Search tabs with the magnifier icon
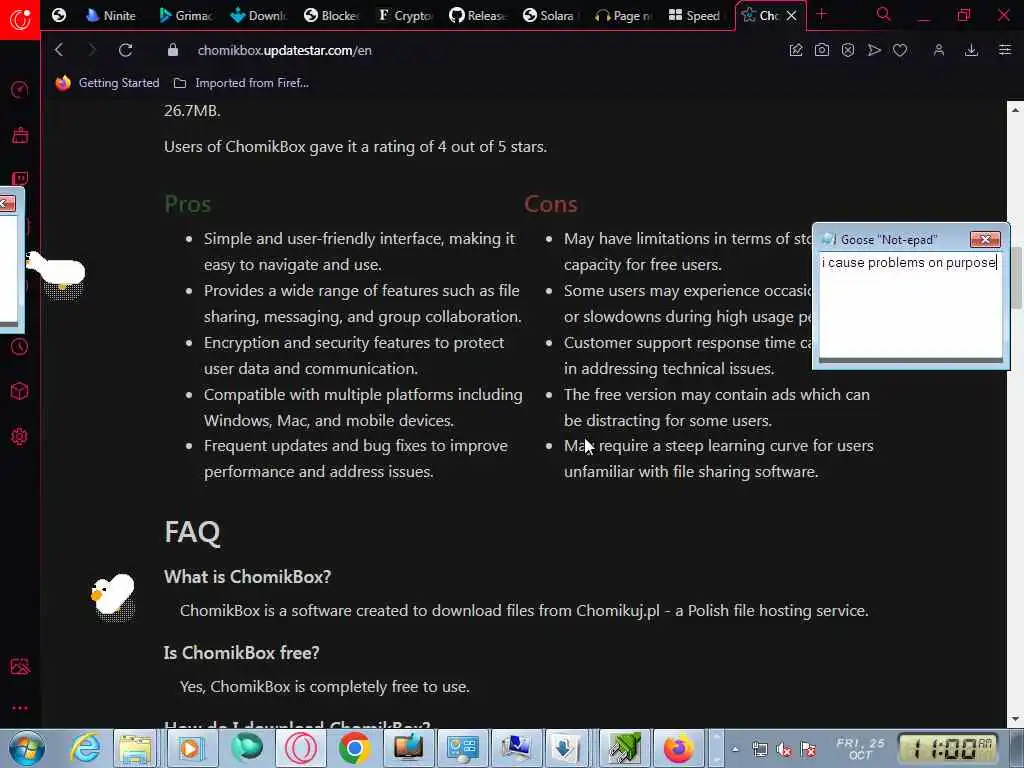1024x768 pixels. [x=883, y=14]
